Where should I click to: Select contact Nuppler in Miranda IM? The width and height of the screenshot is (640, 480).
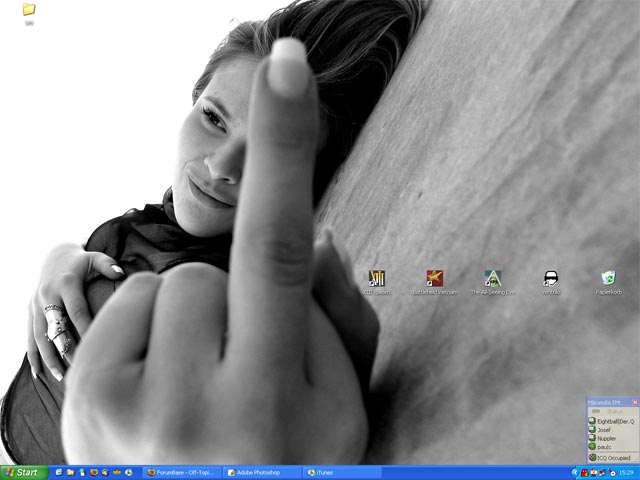611,438
